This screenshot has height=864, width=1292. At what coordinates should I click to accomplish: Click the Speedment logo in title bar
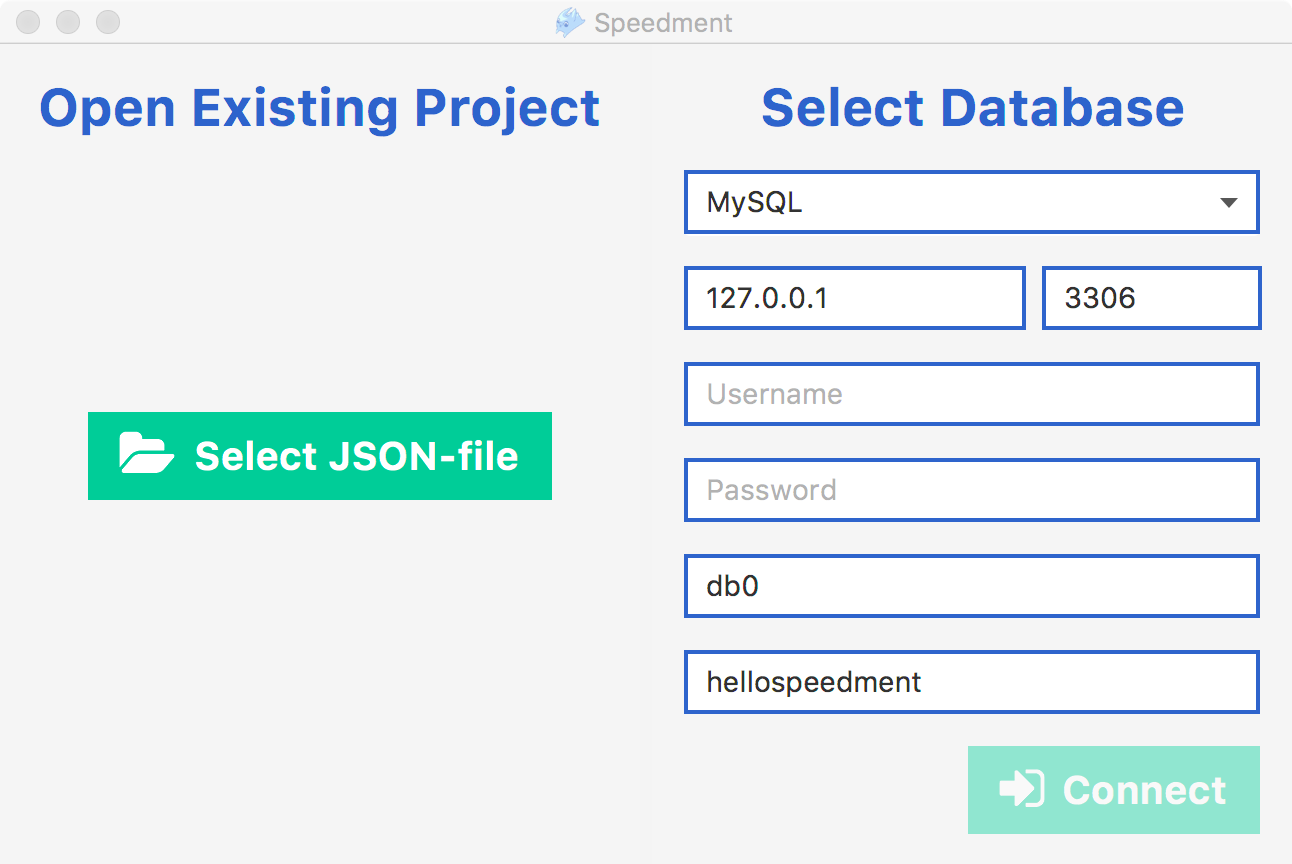(570, 22)
